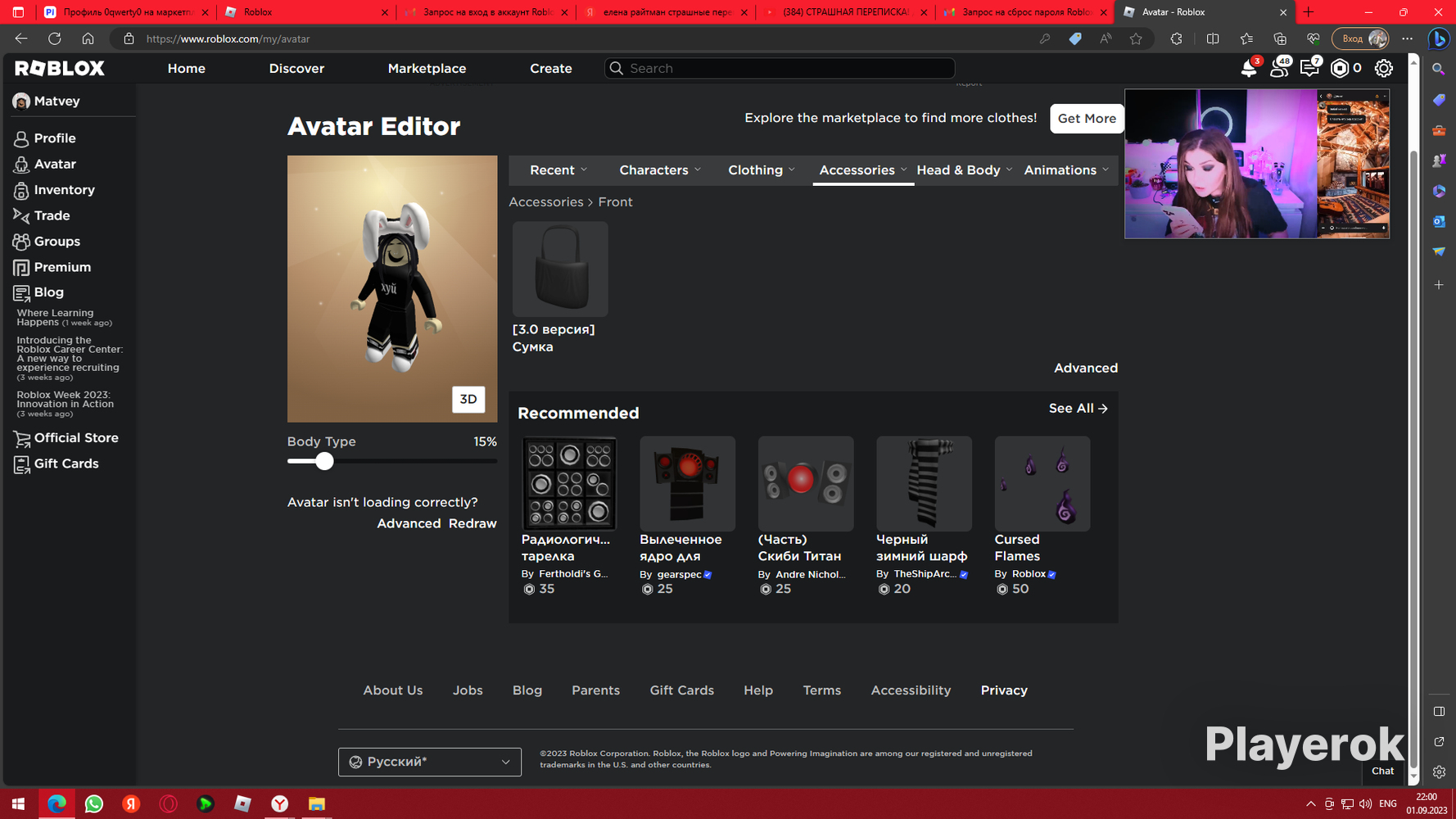Open Official Store in sidebar
Screen dimensions: 1456x819
tap(76, 438)
